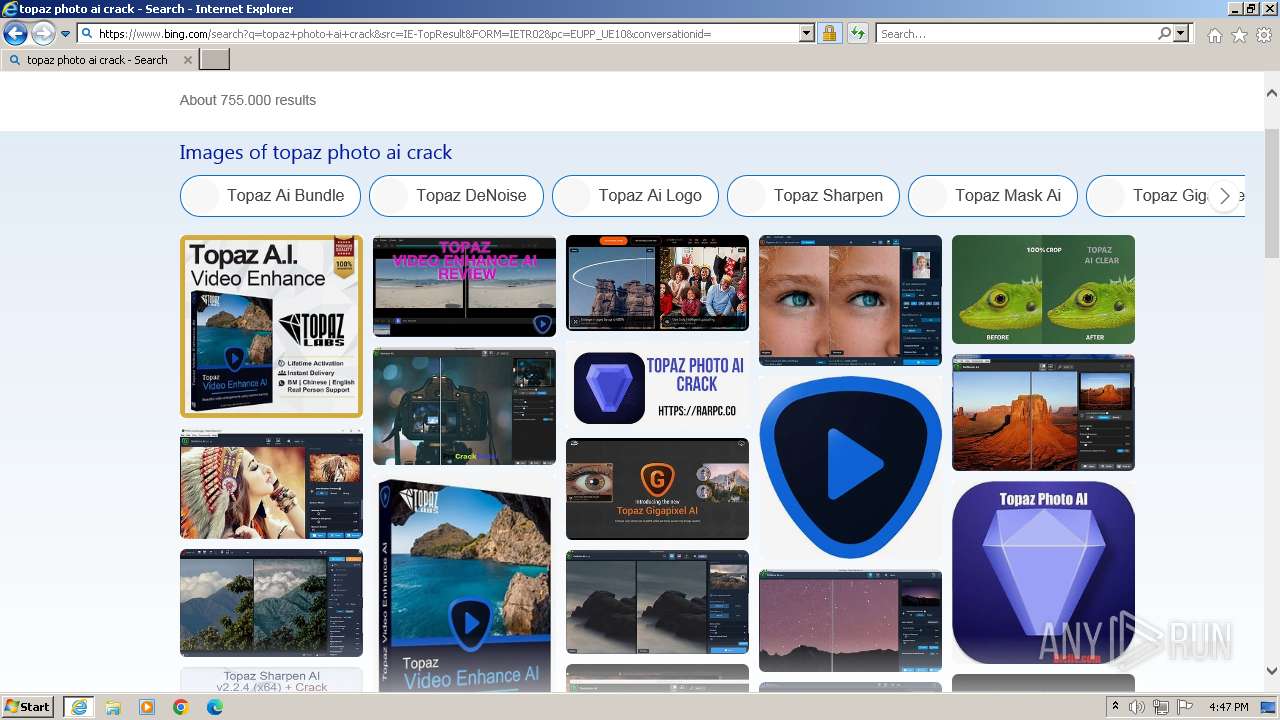Show hidden system tray icons

1115,707
